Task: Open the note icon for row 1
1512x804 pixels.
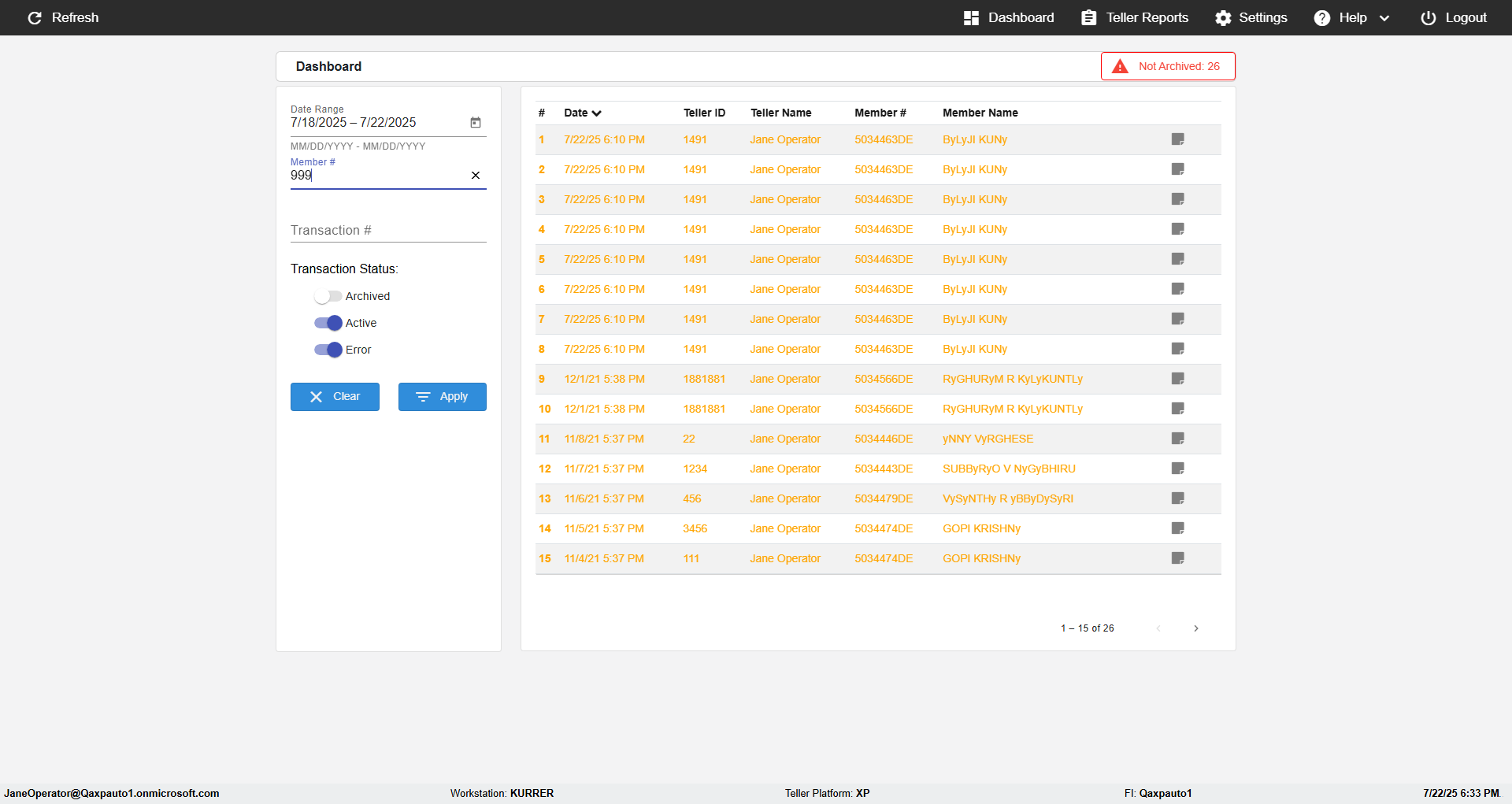Action: click(x=1178, y=139)
